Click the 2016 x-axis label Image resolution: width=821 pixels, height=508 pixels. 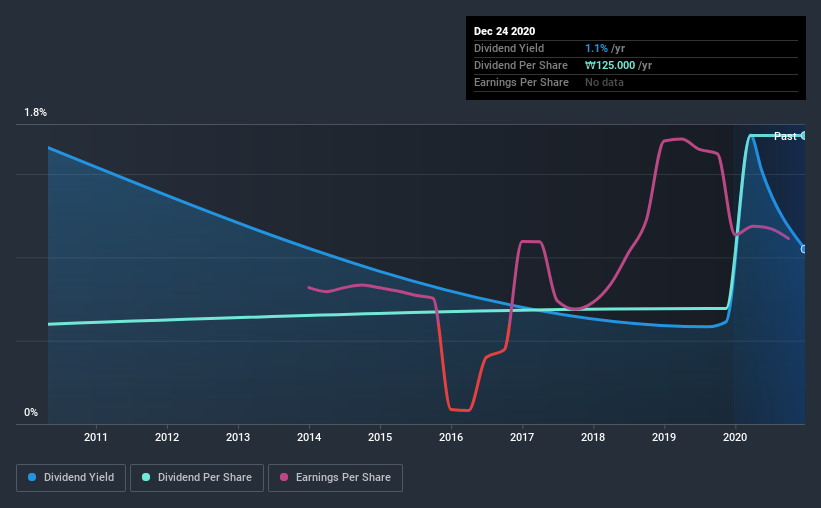pos(451,437)
